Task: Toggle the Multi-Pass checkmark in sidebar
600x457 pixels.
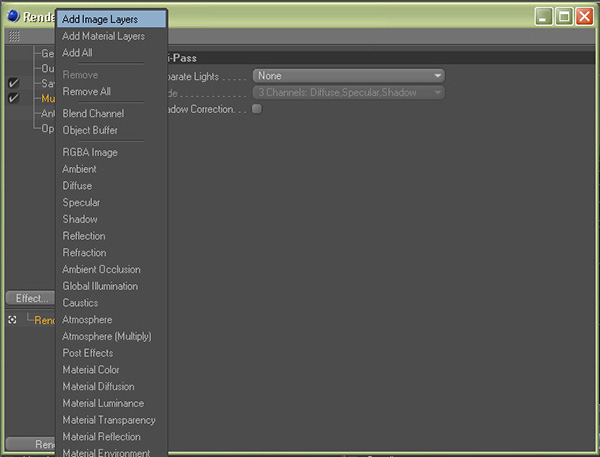Action: point(13,98)
